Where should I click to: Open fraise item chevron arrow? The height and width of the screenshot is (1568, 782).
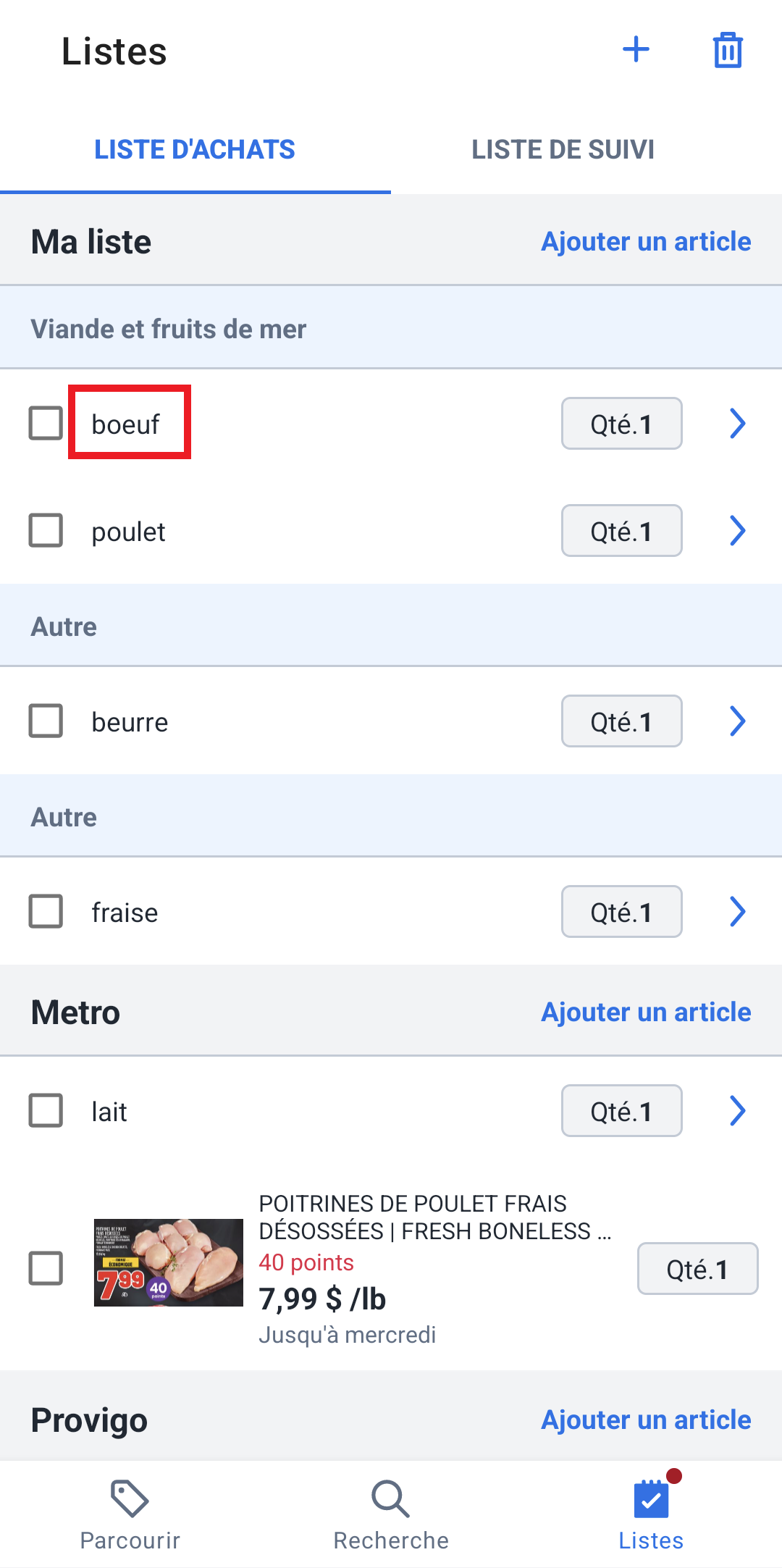point(737,912)
